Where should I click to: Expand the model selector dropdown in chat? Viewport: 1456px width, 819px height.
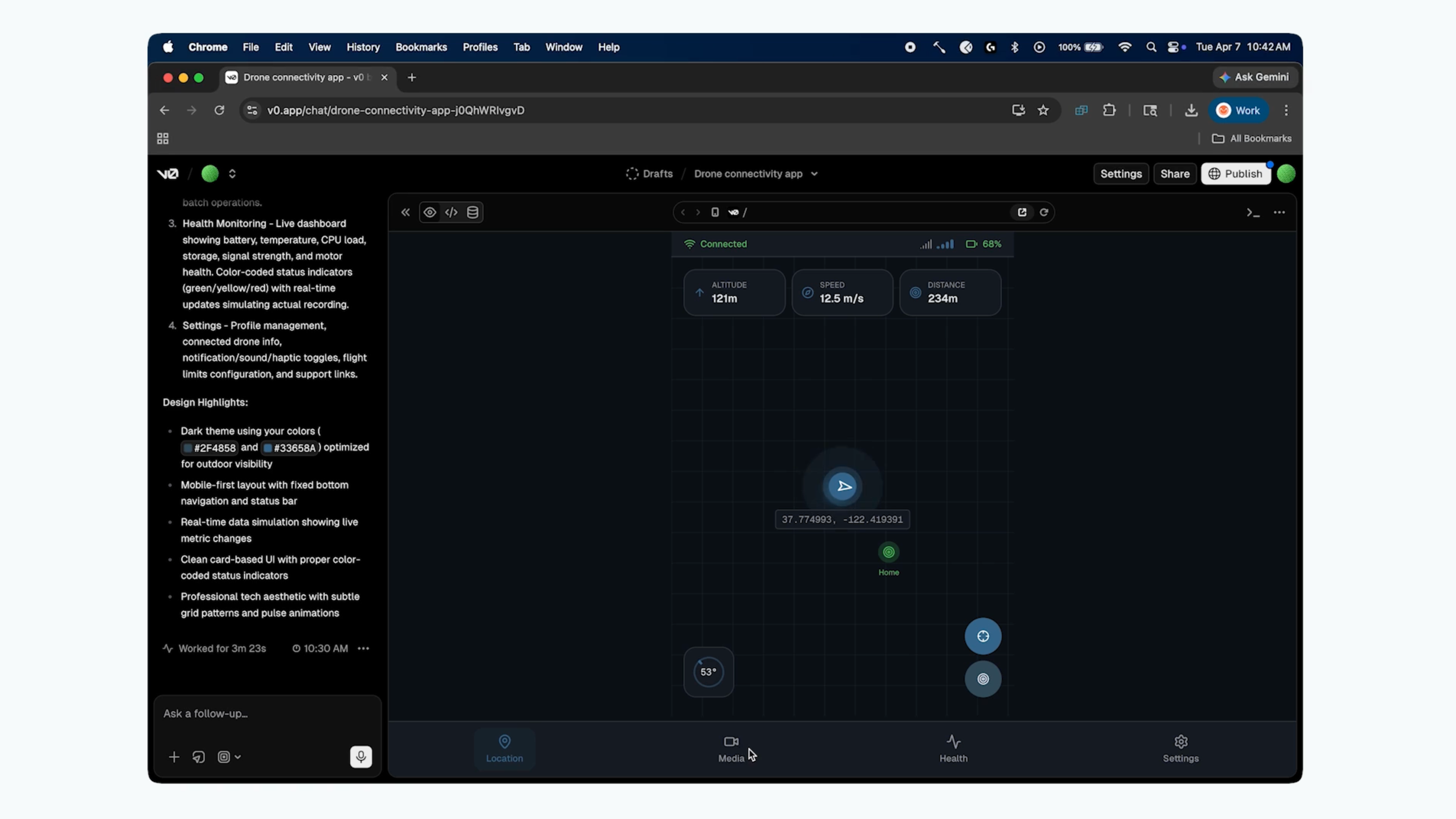tap(229, 756)
